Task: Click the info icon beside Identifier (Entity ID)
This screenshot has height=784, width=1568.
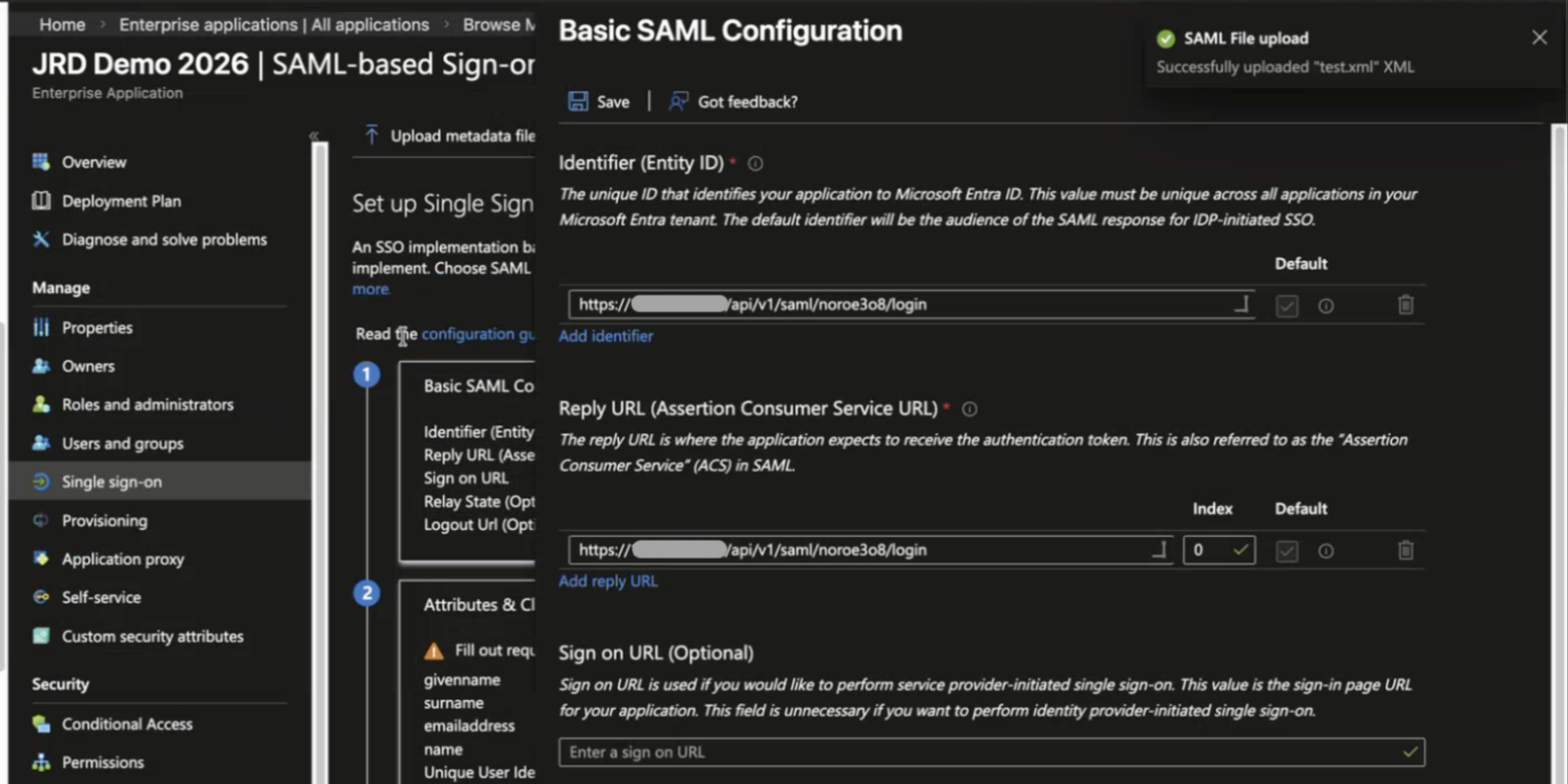Action: pyautogui.click(x=755, y=163)
